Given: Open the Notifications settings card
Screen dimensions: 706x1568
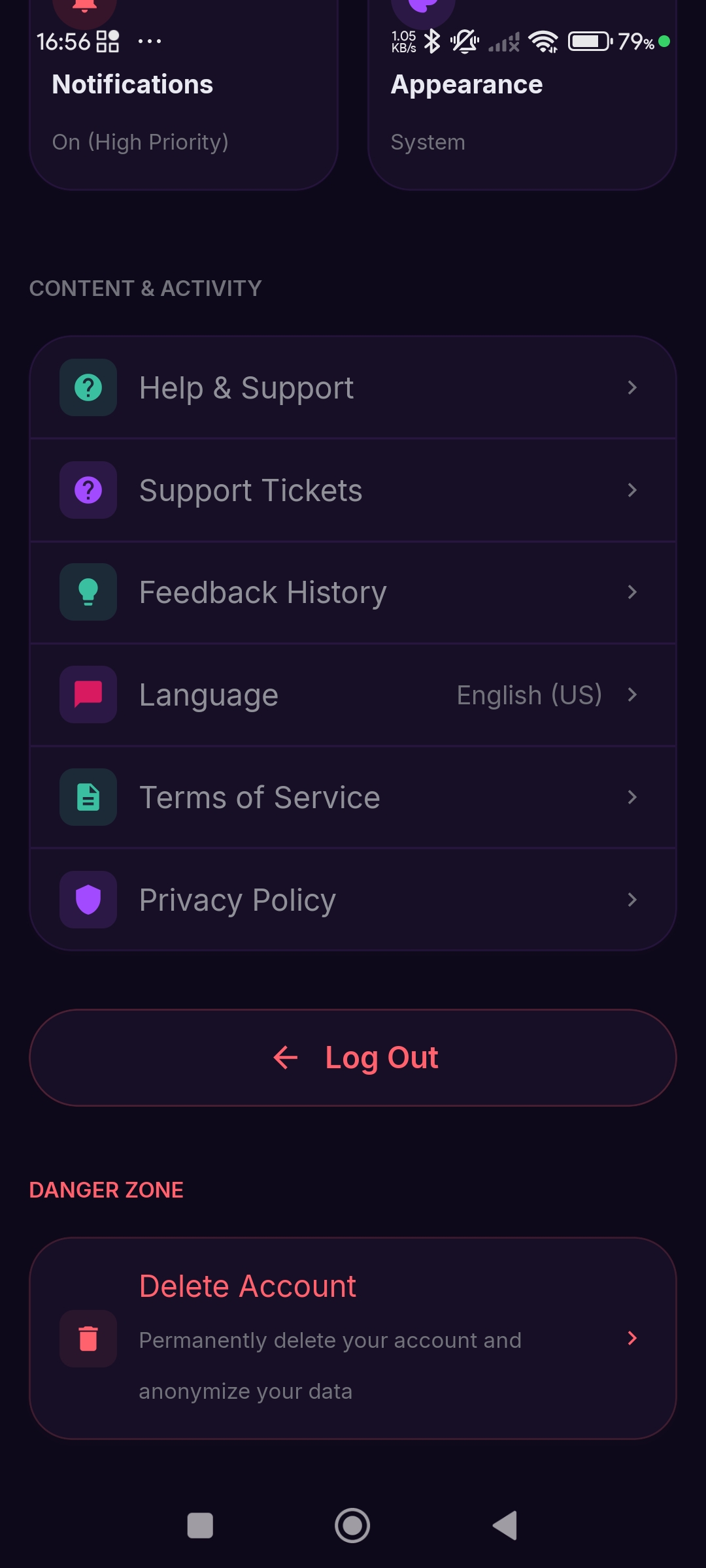Looking at the screenshot, I should [x=184, y=111].
